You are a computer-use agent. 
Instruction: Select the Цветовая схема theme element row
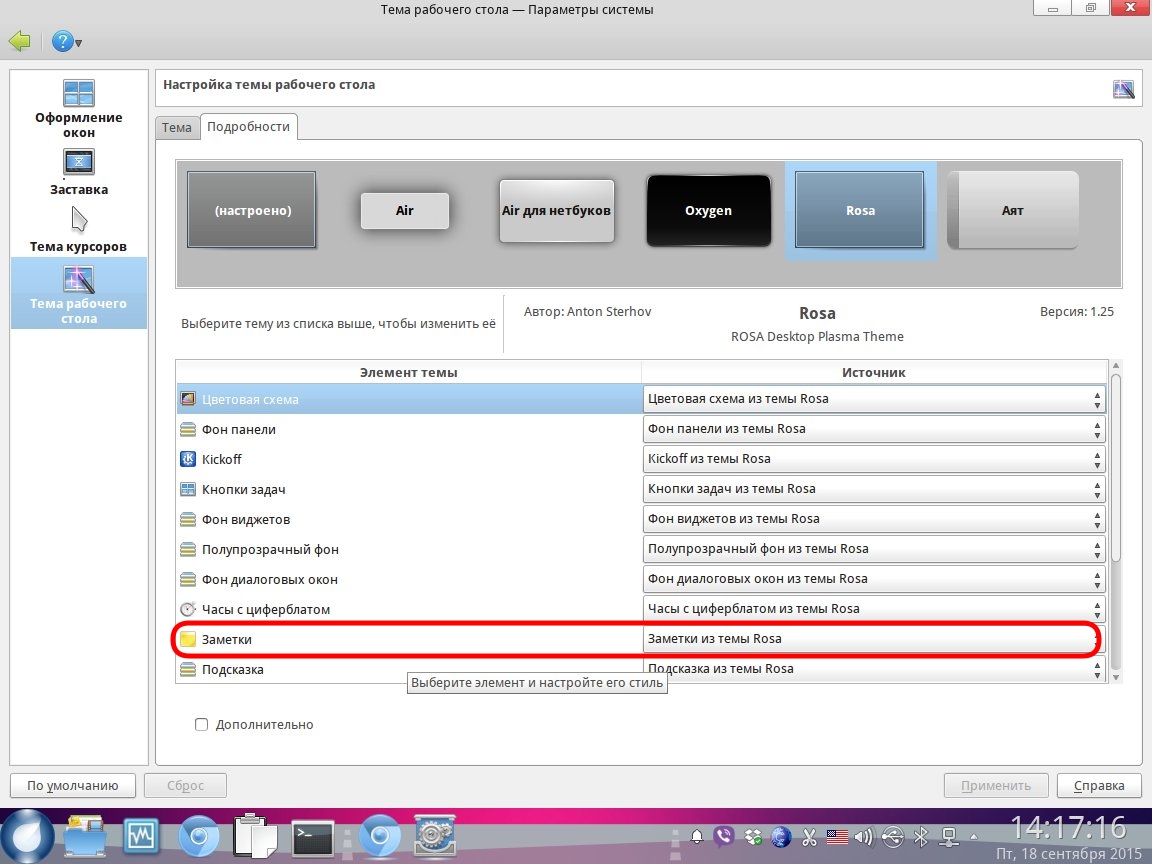tap(408, 399)
